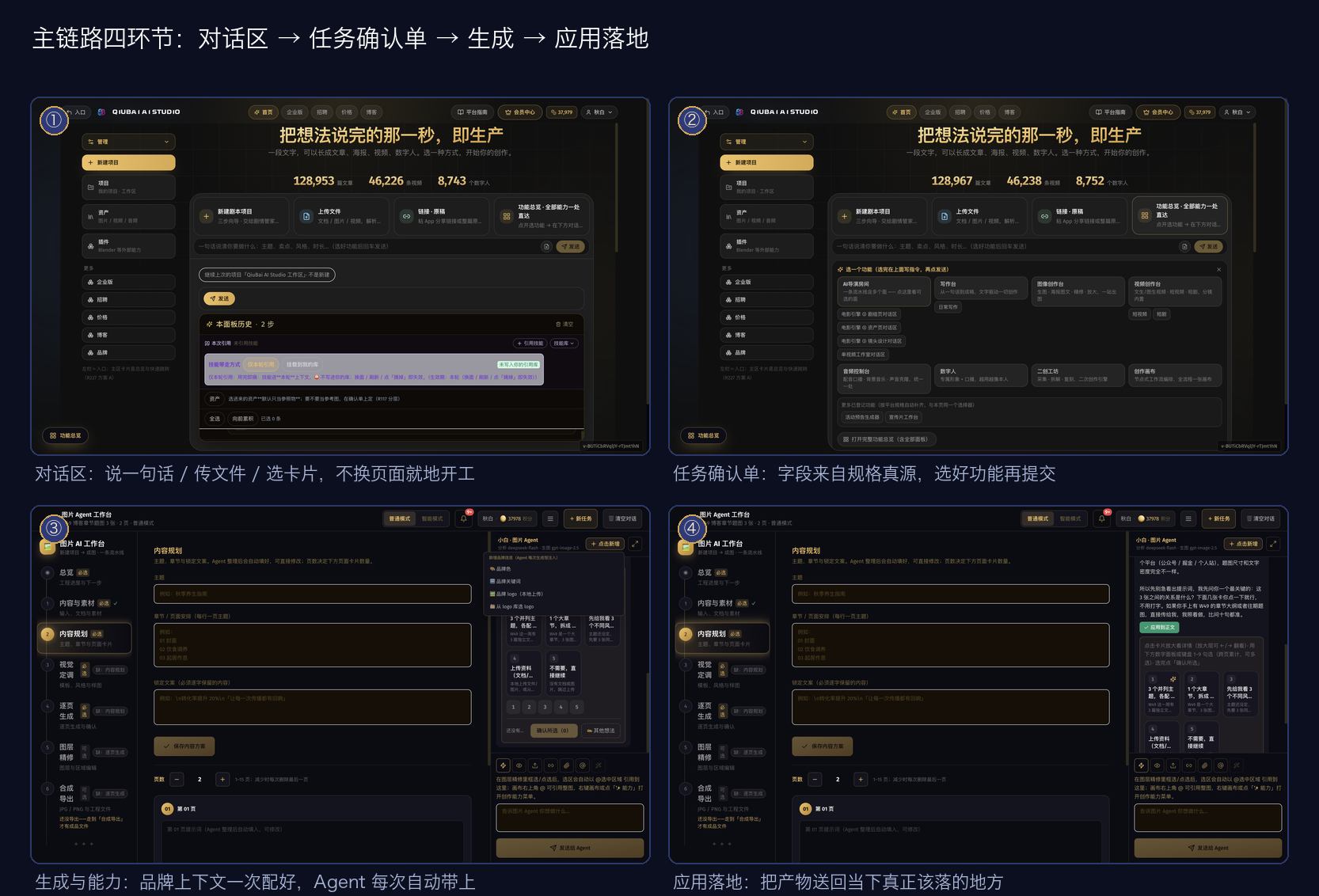Click lightning icon in screenshot 3 agent toolbar
The height and width of the screenshot is (896, 1319).
coord(503,765)
